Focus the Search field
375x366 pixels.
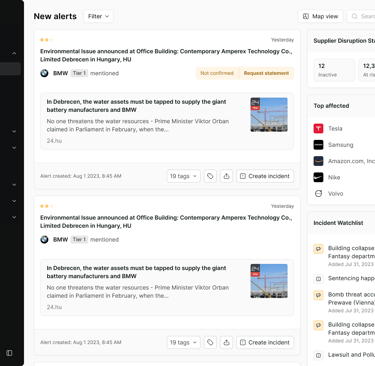pyautogui.click(x=361, y=16)
